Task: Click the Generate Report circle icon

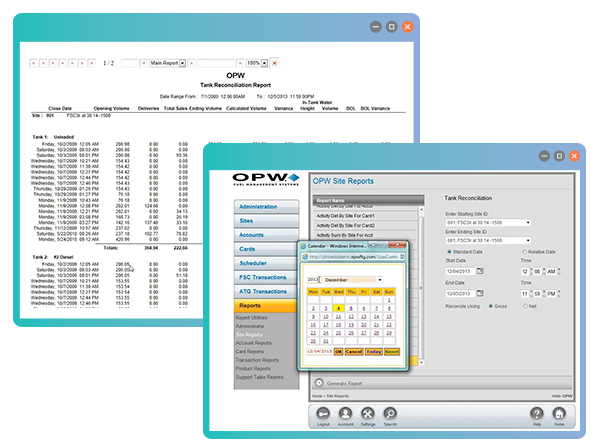Action: (319, 383)
